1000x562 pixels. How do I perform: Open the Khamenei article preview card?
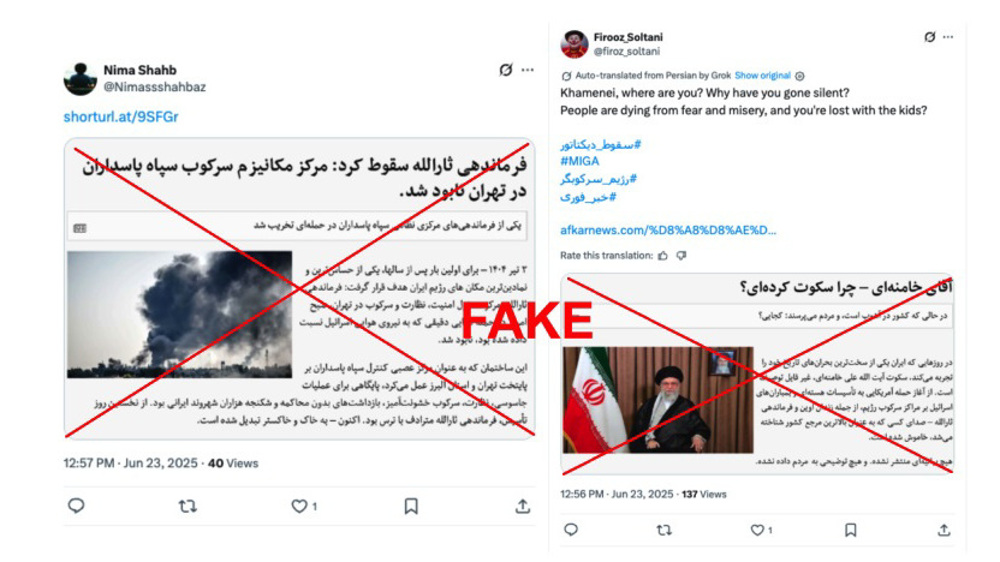click(757, 374)
